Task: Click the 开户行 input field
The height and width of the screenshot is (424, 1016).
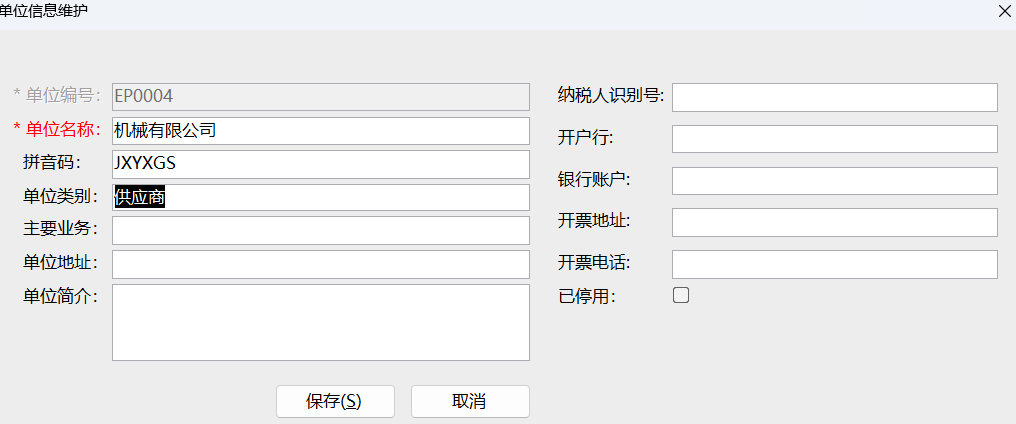Action: click(835, 139)
